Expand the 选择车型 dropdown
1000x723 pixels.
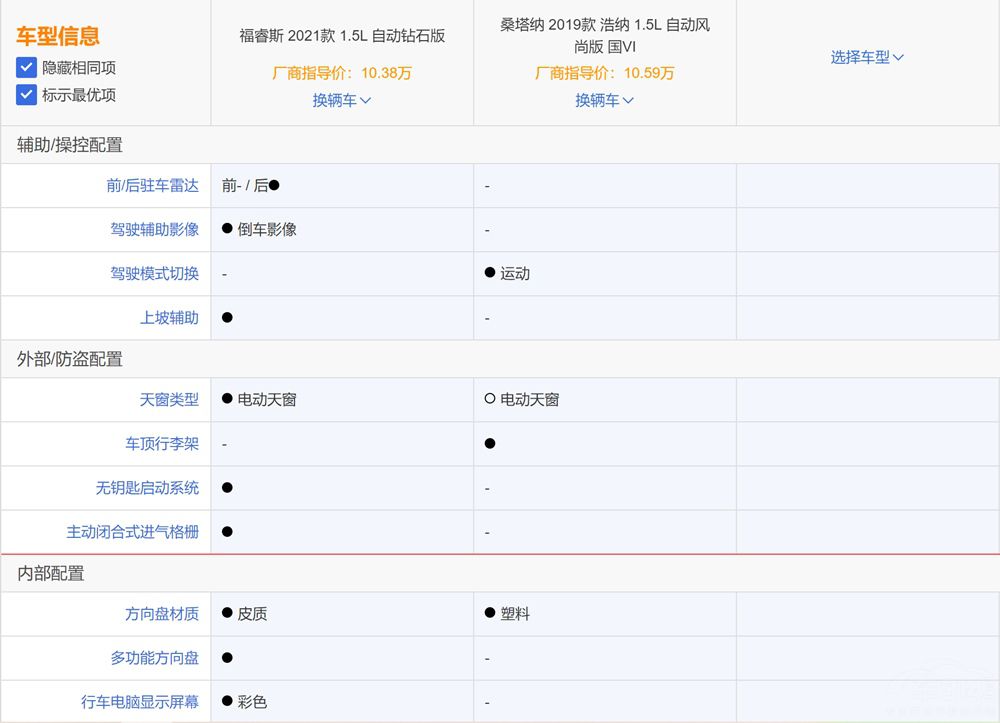[867, 57]
